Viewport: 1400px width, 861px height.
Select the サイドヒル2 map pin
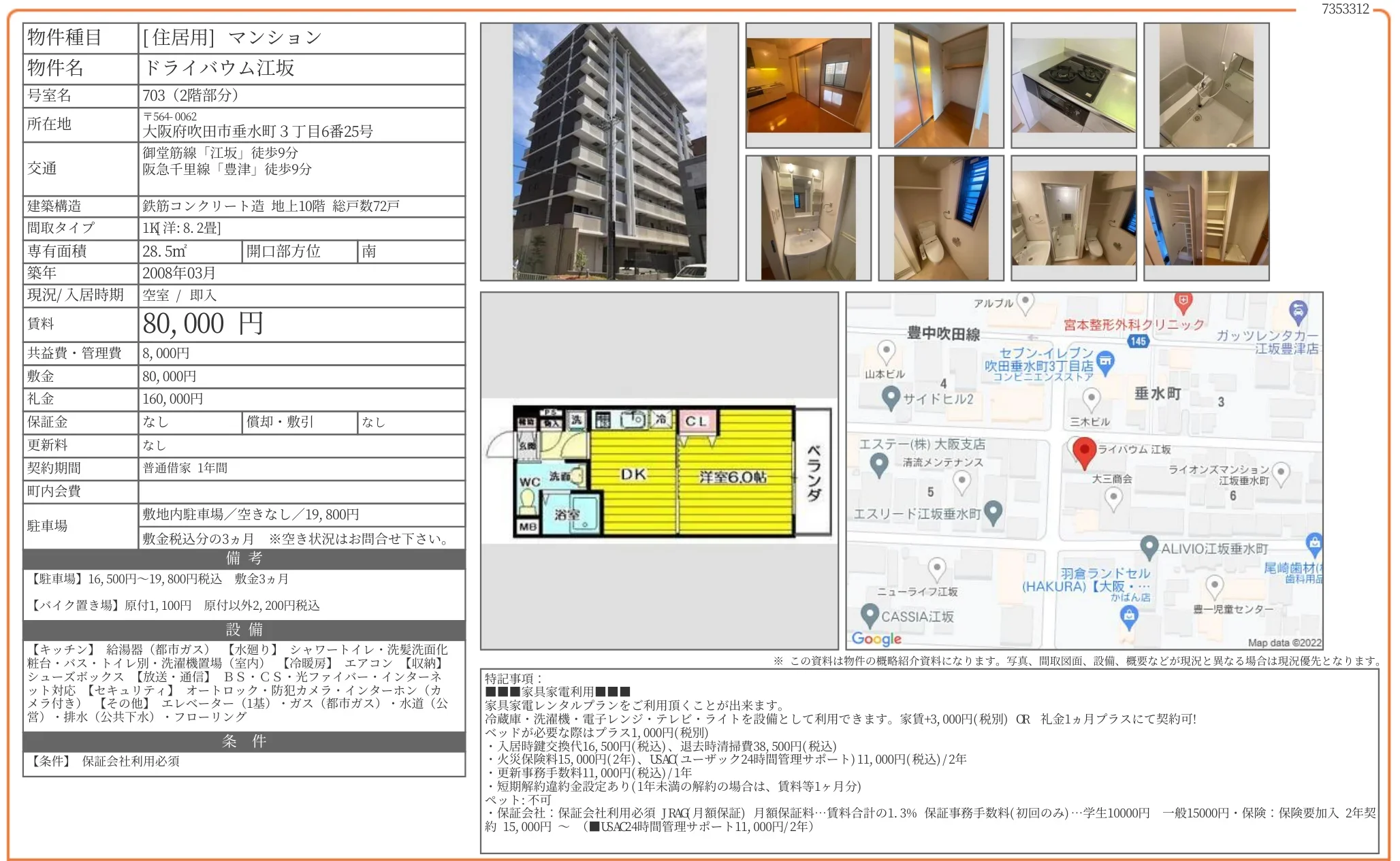pos(891,396)
